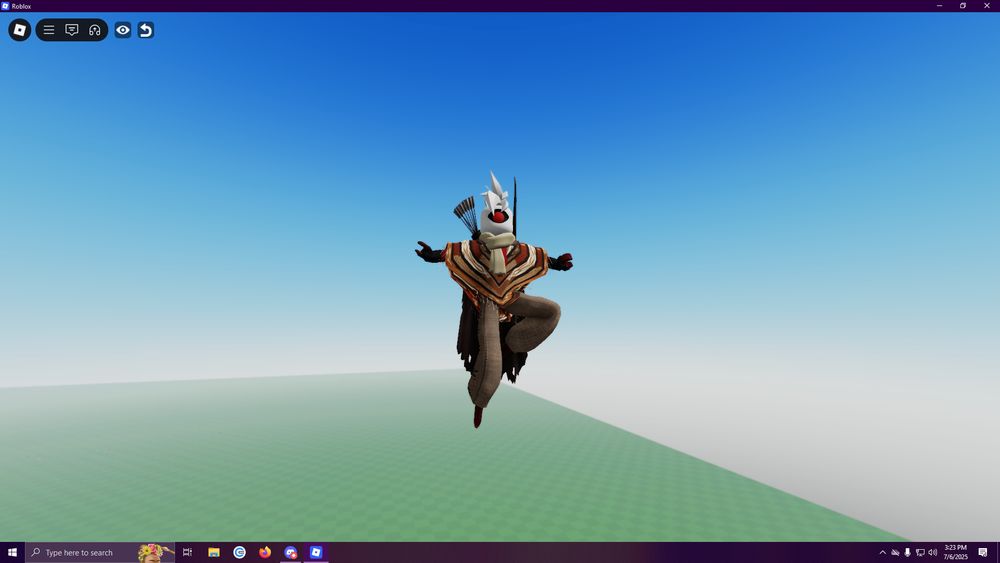Open Discord from the taskbar
The width and height of the screenshot is (1000, 563).
291,552
